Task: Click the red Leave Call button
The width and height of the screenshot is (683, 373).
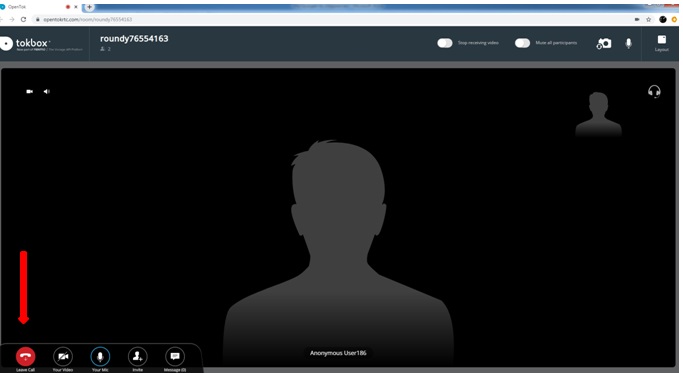Action: (x=25, y=356)
